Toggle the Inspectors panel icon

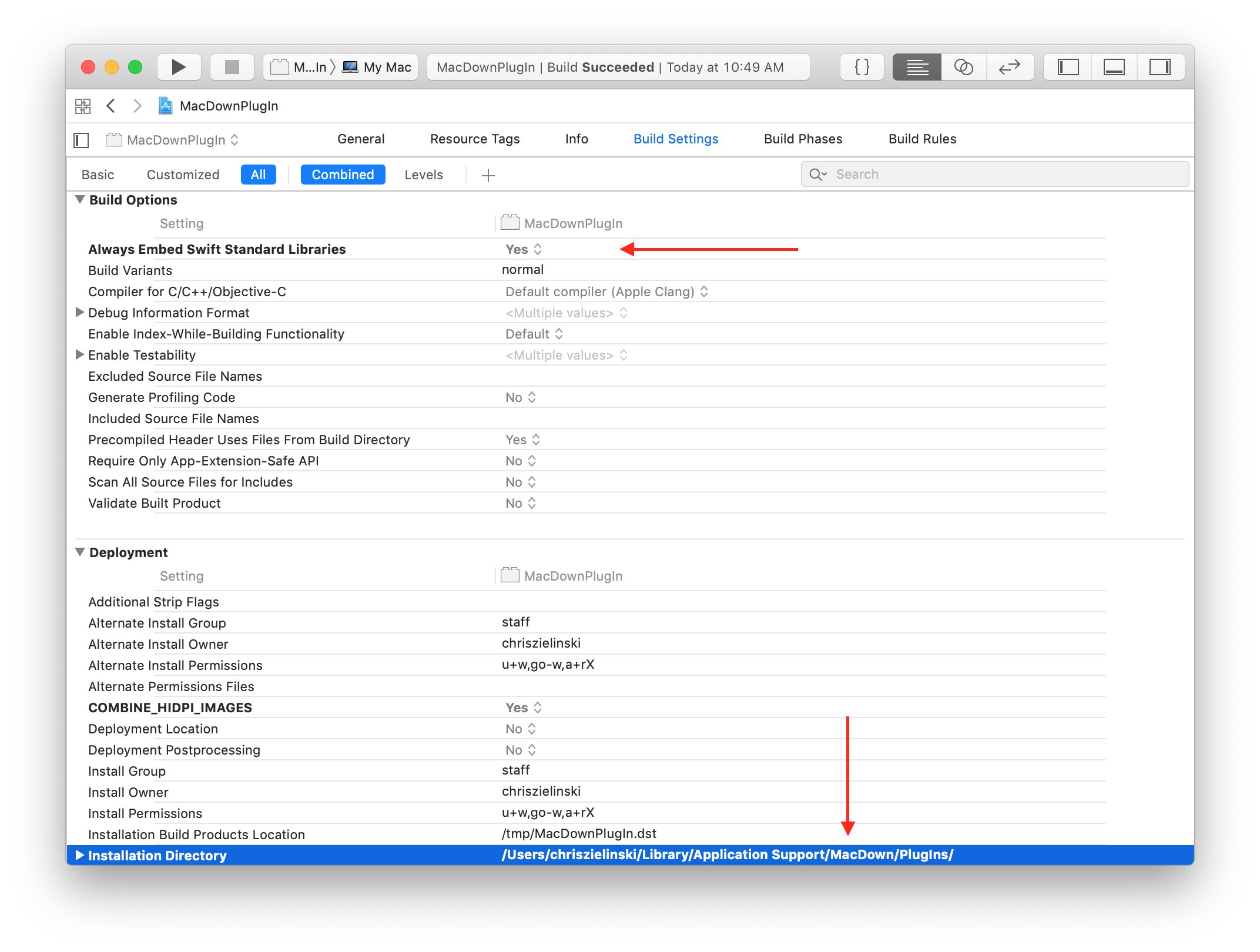(x=1161, y=67)
